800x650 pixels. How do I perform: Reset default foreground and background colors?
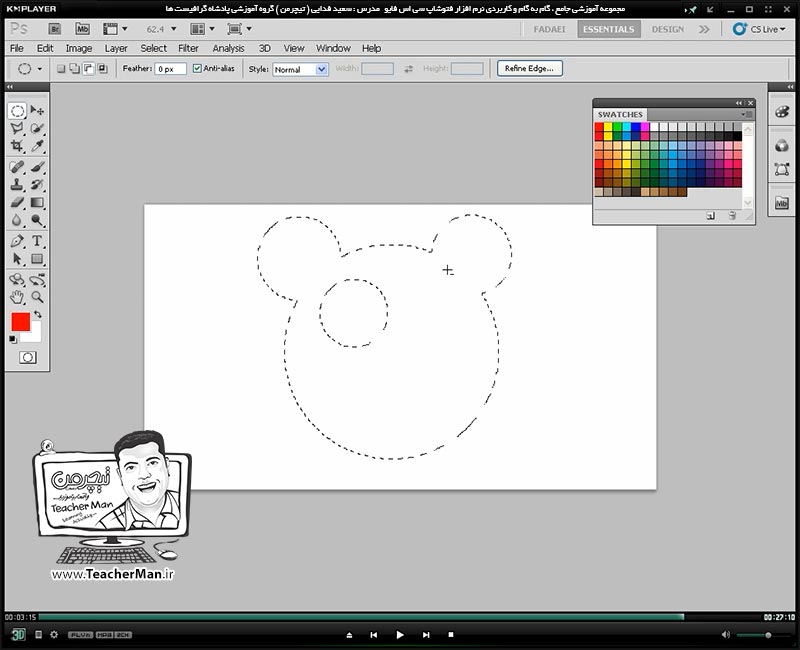point(13,339)
